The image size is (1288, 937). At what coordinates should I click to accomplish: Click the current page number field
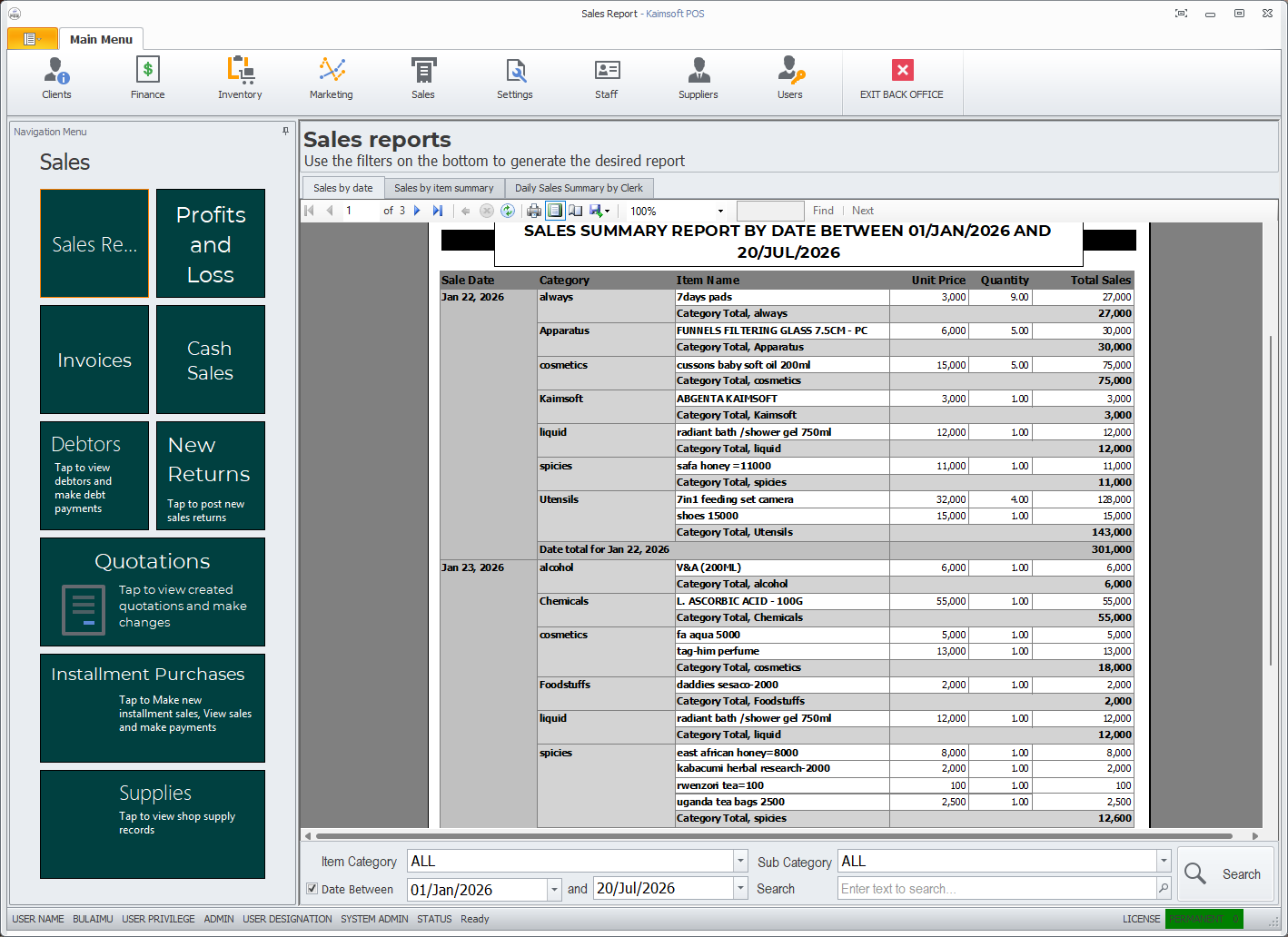tap(359, 211)
